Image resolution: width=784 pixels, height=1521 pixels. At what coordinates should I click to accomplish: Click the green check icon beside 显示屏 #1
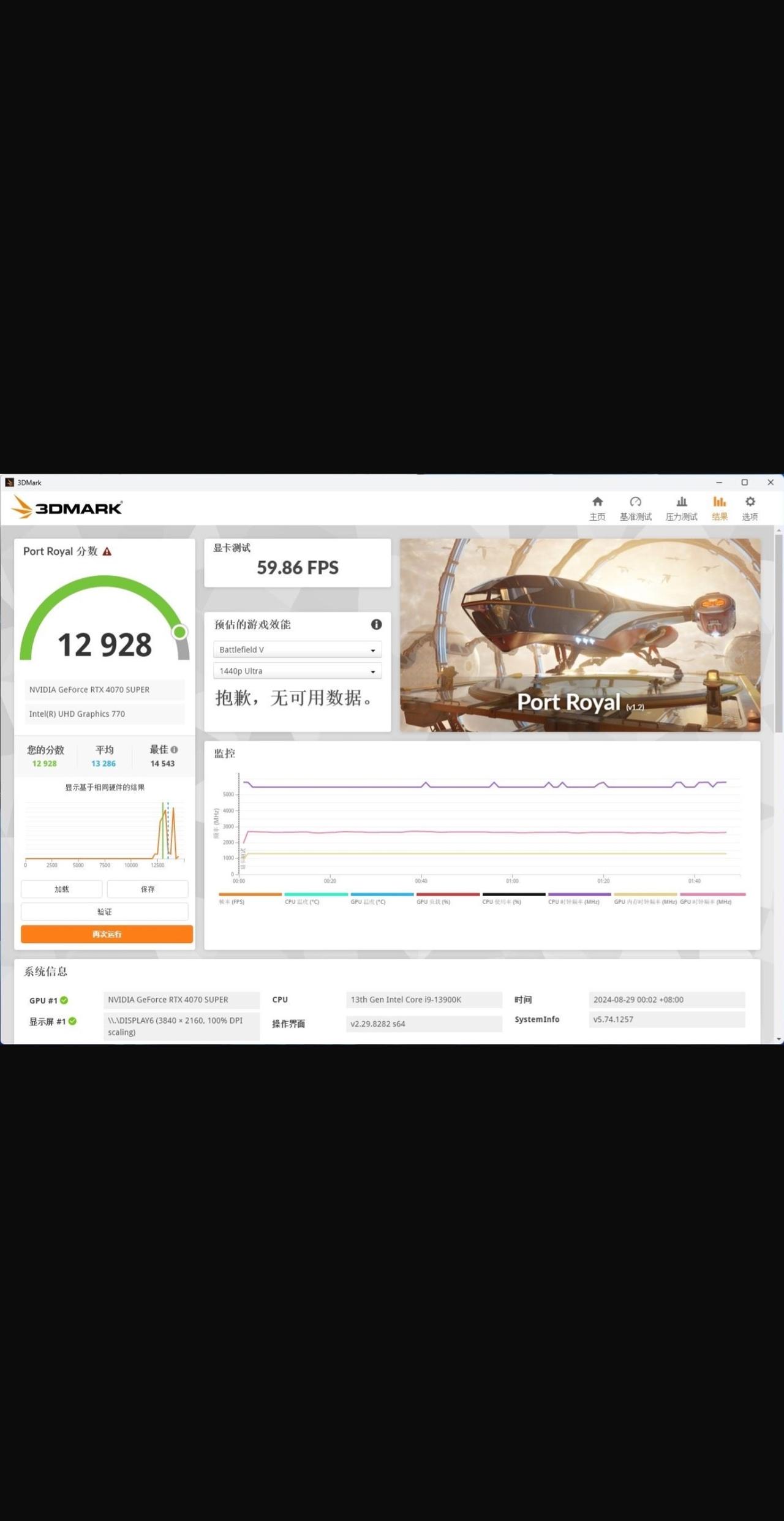click(x=72, y=1021)
